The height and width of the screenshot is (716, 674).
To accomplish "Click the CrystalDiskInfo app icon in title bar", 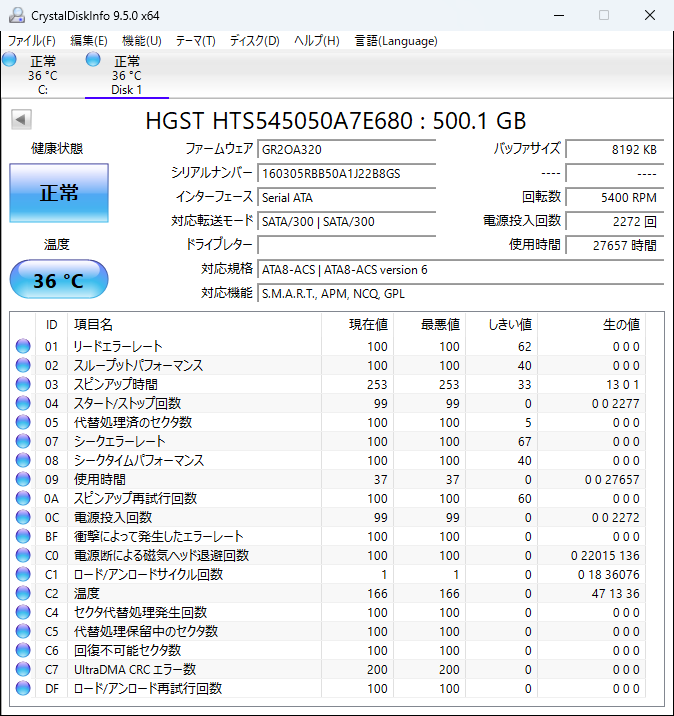I will click(x=17, y=16).
